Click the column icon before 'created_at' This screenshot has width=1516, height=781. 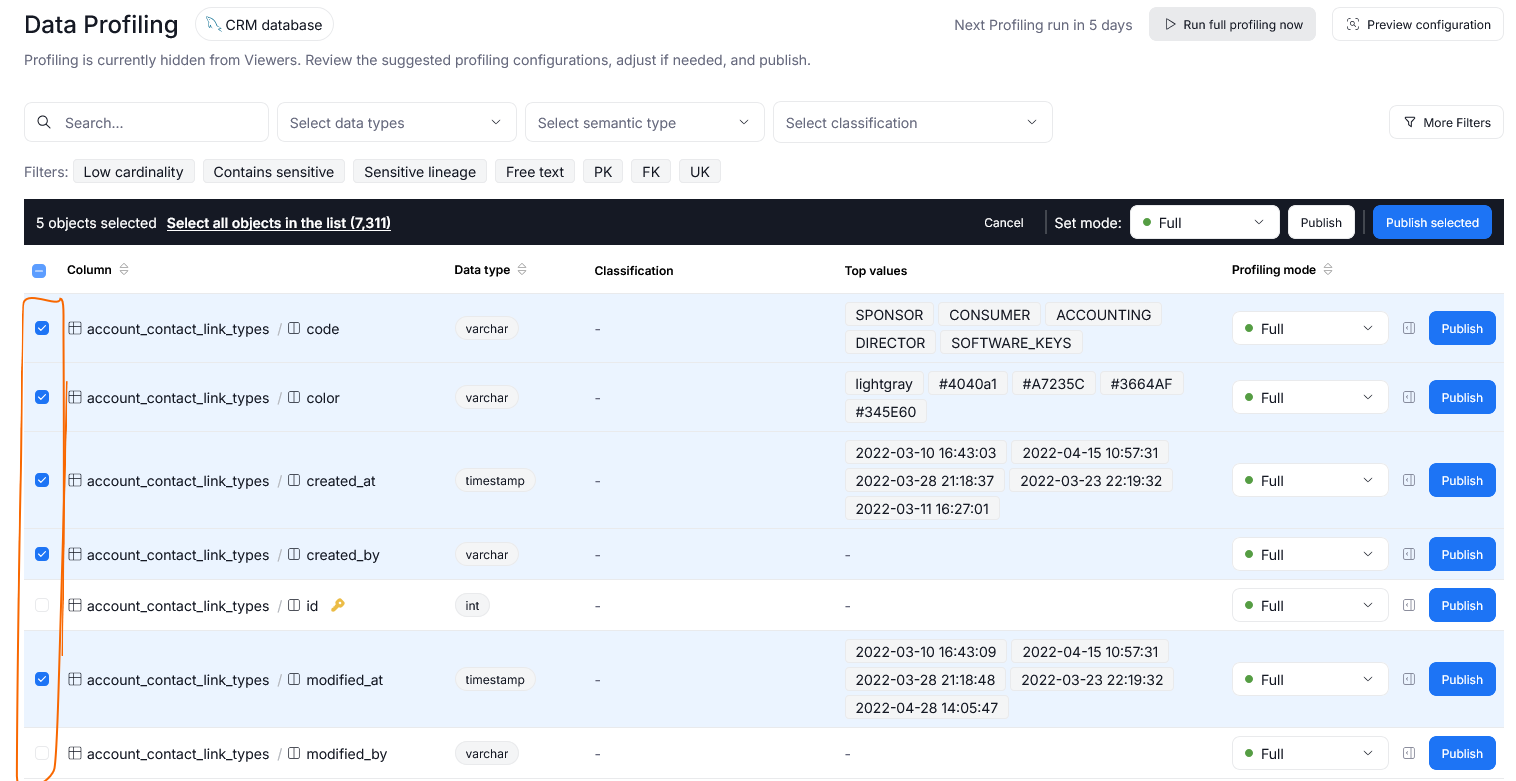(x=294, y=480)
